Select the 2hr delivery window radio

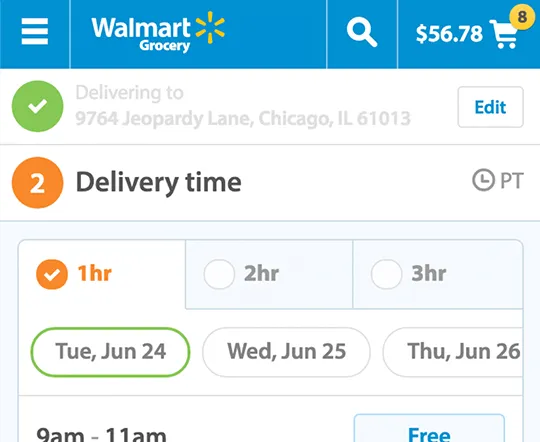(219, 274)
